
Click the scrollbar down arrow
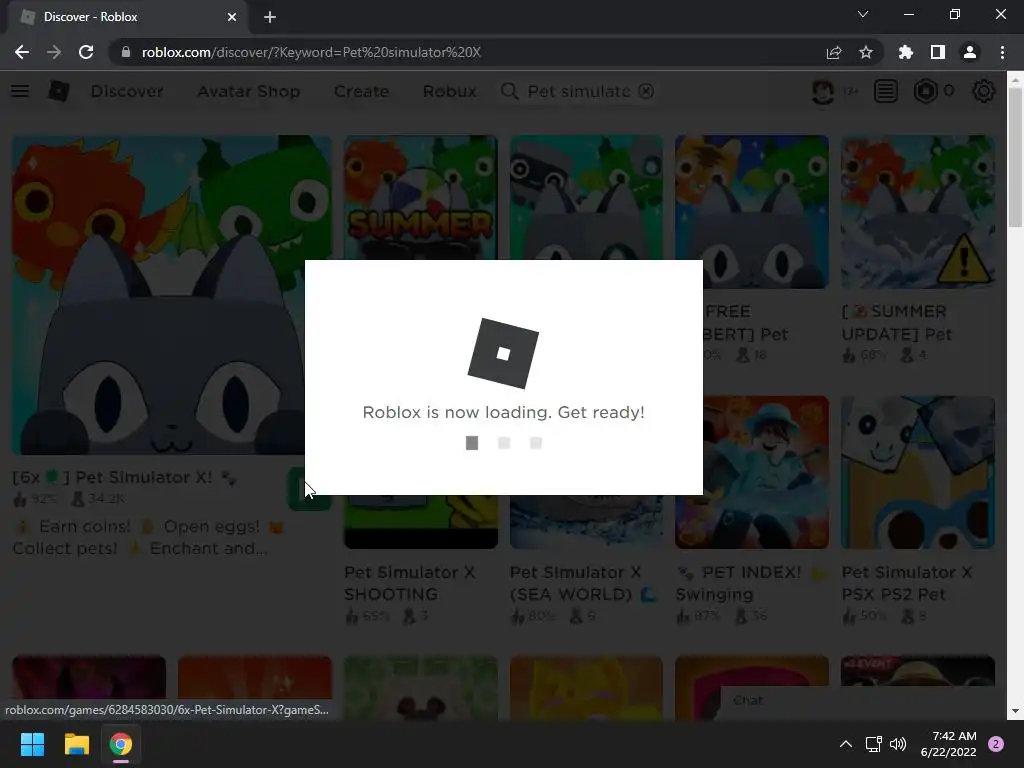(x=1015, y=711)
